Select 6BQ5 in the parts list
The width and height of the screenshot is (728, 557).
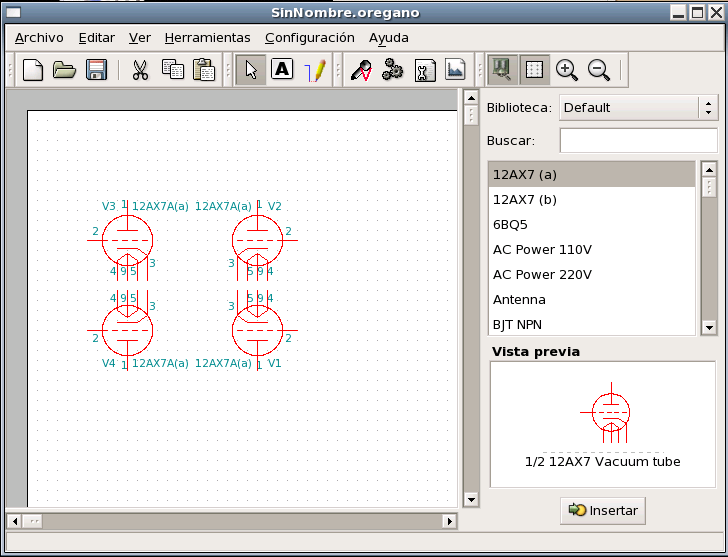click(509, 224)
